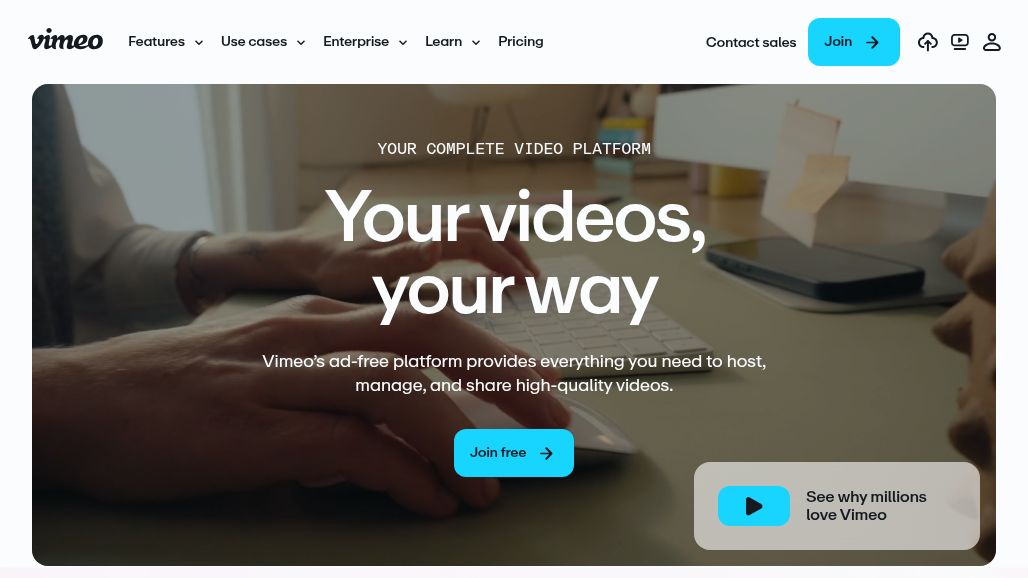Viewport: 1028px width, 578px height.
Task: Open the upload cloud icon
Action: [927, 42]
